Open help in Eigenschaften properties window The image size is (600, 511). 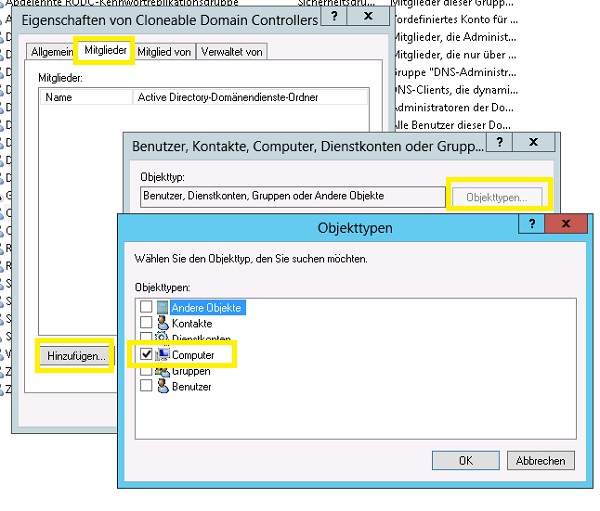(334, 16)
